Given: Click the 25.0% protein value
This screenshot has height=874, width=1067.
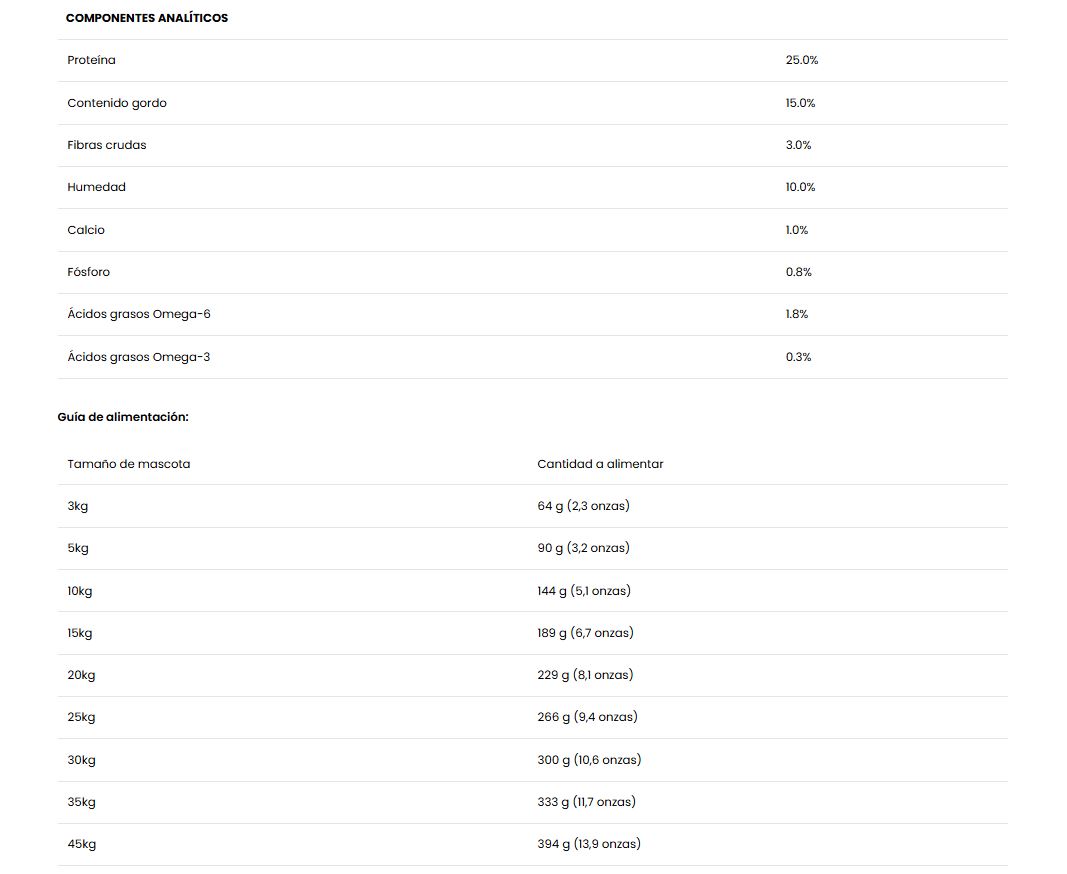Looking at the screenshot, I should pos(802,60).
